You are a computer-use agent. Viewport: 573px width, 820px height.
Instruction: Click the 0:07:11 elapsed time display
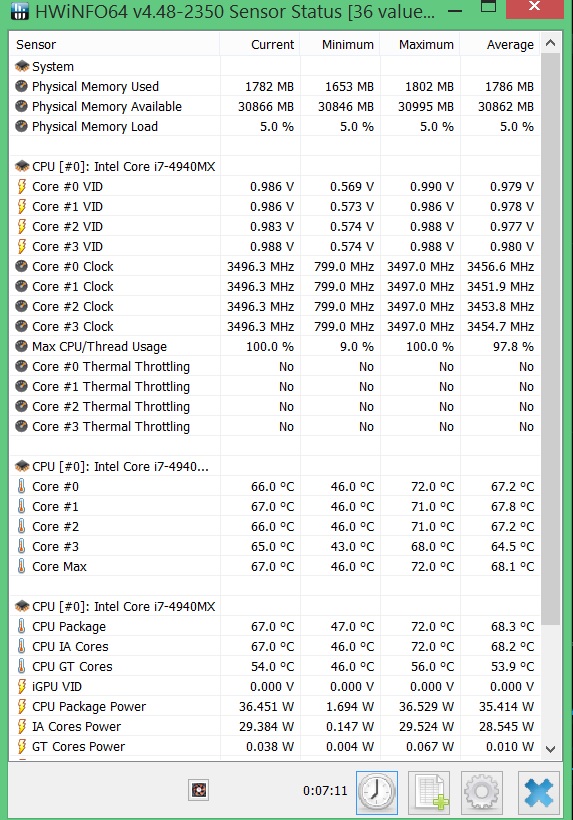pos(325,790)
